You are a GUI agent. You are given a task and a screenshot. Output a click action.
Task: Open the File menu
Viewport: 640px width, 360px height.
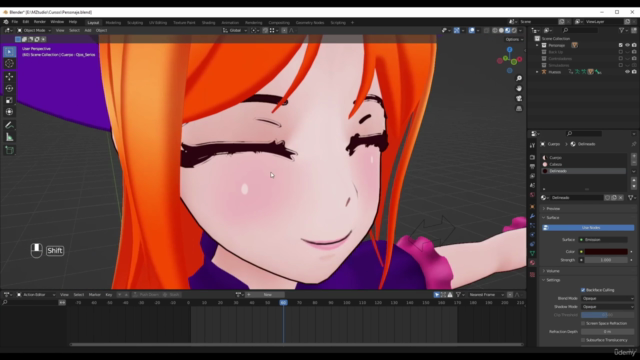click(x=15, y=22)
